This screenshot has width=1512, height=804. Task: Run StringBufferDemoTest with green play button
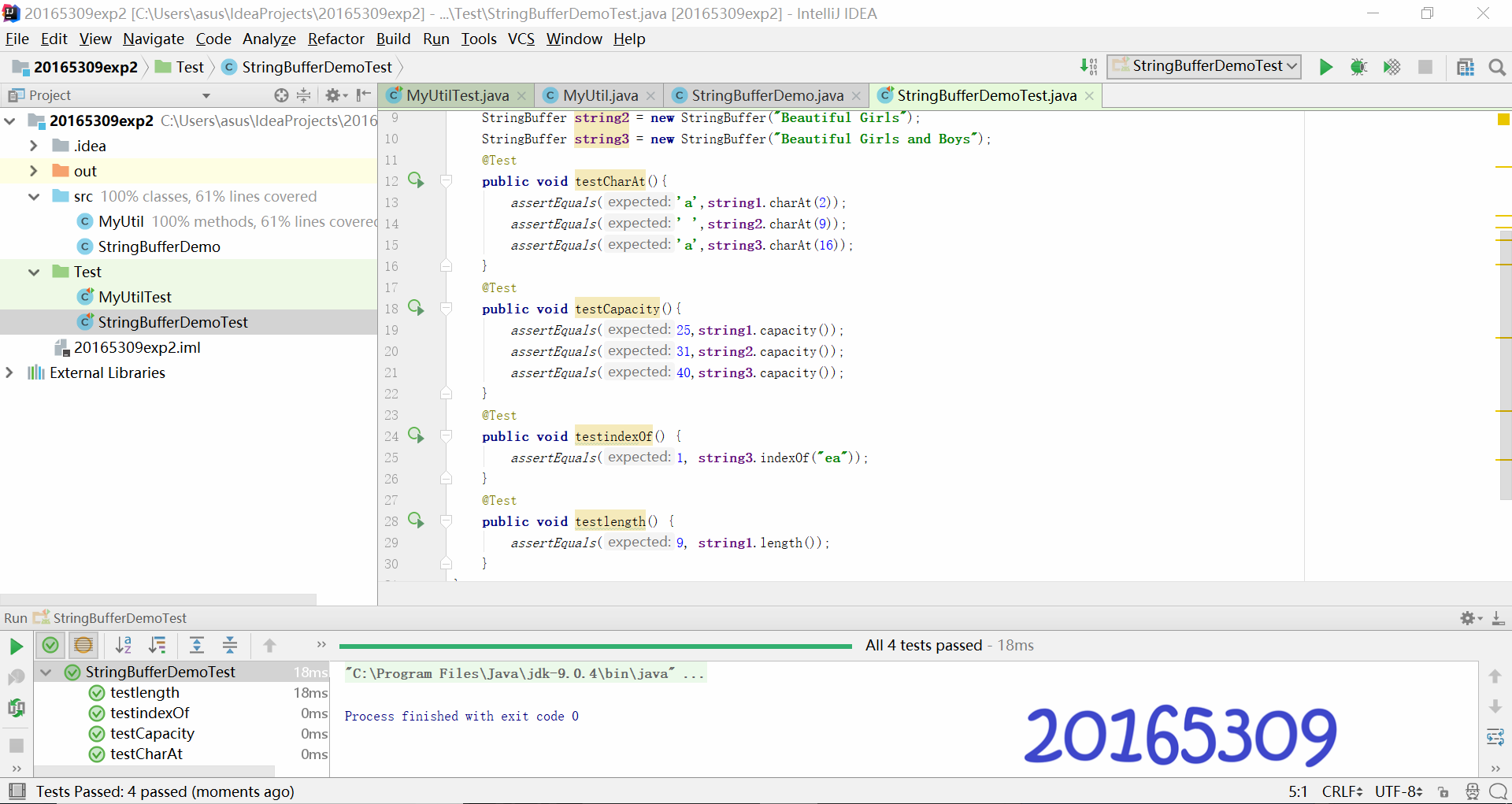coord(1326,67)
